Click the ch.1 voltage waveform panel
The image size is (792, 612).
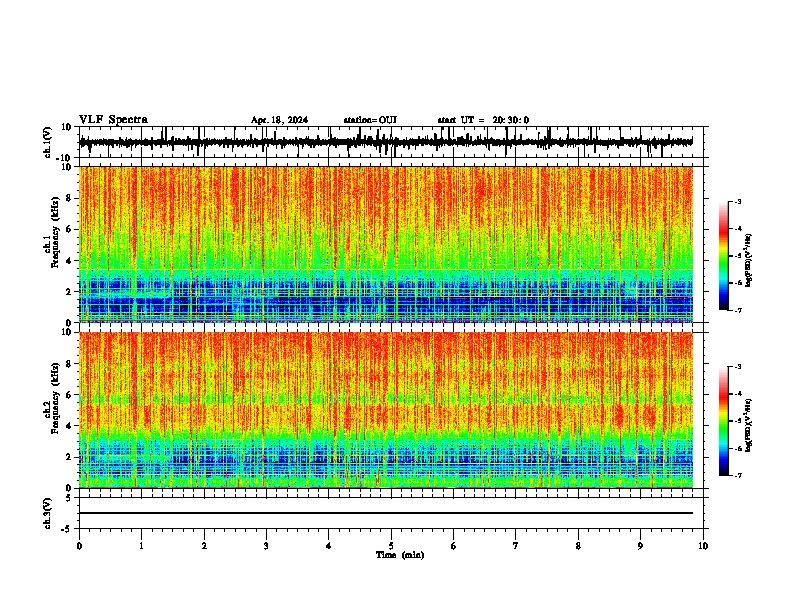pyautogui.click(x=391, y=142)
